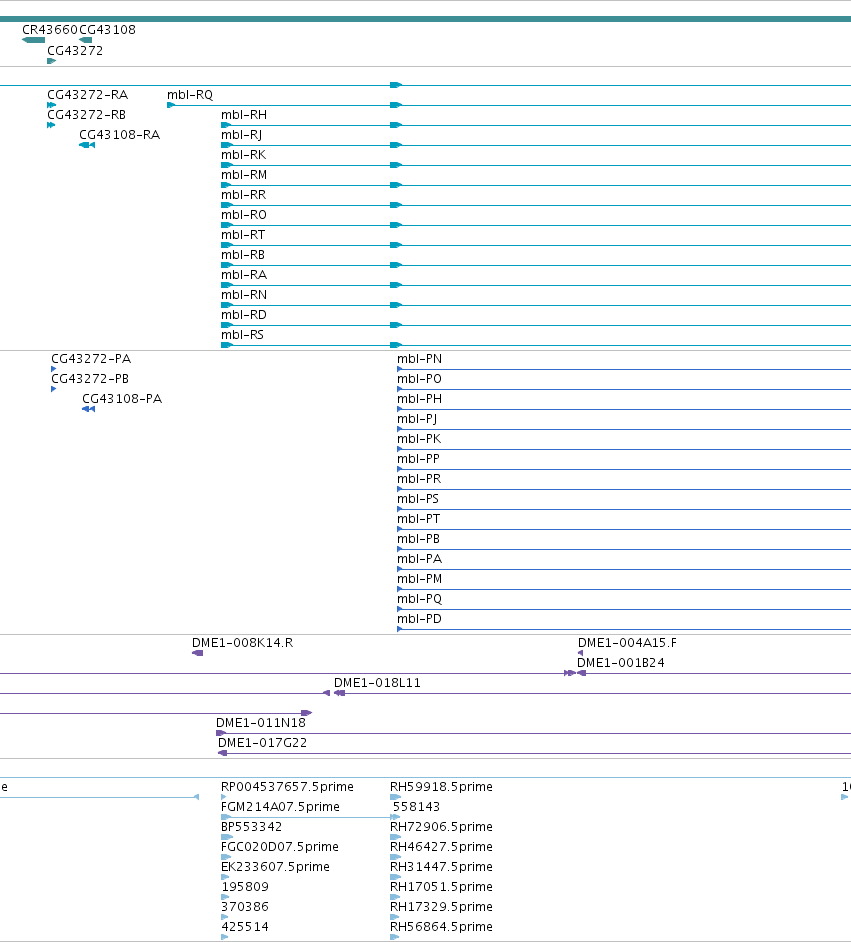Click the CG43272-PA protein label
The width and height of the screenshot is (851, 942).
click(91, 359)
